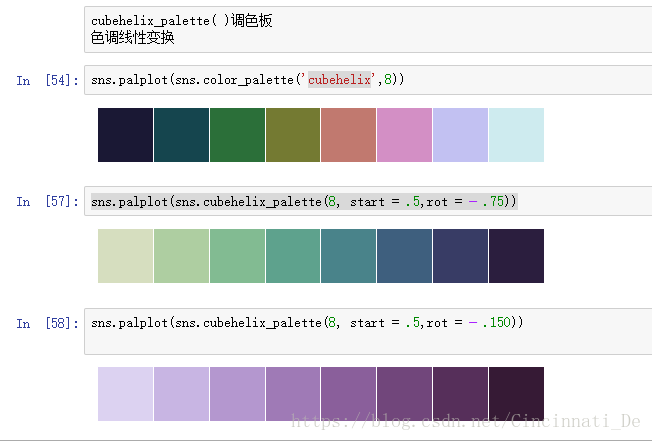Click the fourth, sea-green swatch in second palette
The image size is (652, 441).
[x=293, y=256]
